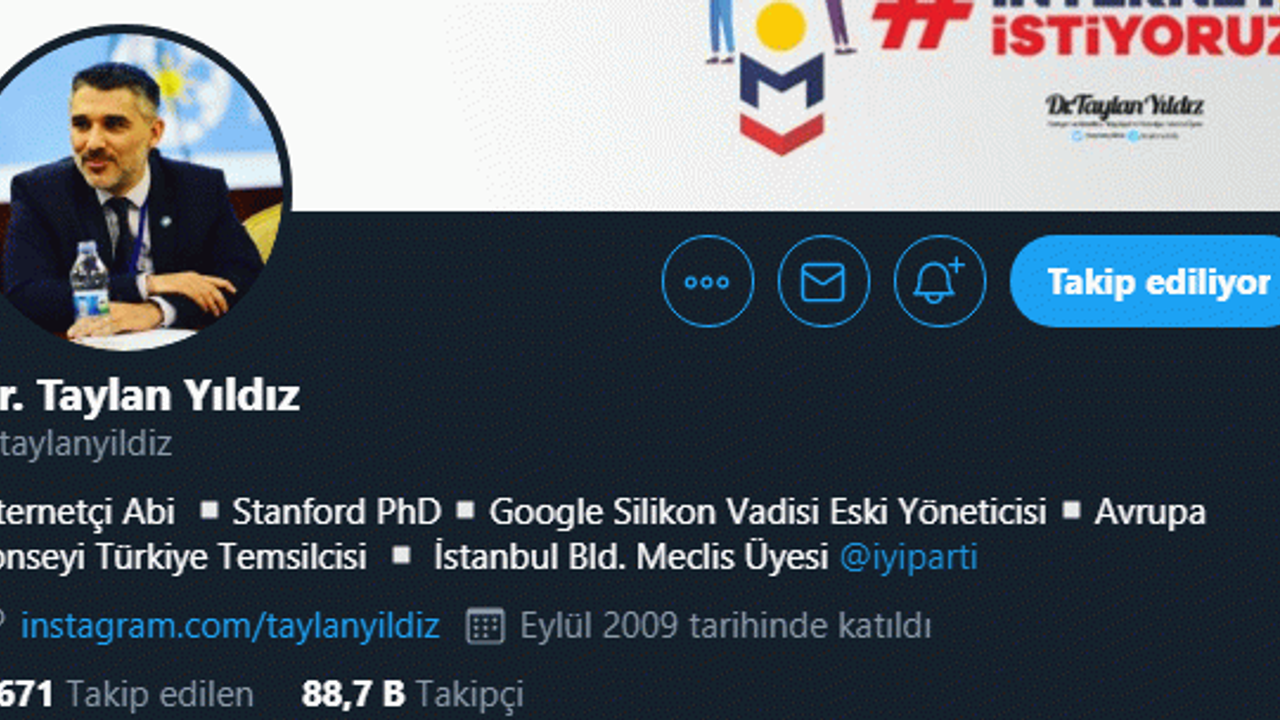View the 671 Takip edilen list
The height and width of the screenshot is (720, 1280).
pos(126,693)
